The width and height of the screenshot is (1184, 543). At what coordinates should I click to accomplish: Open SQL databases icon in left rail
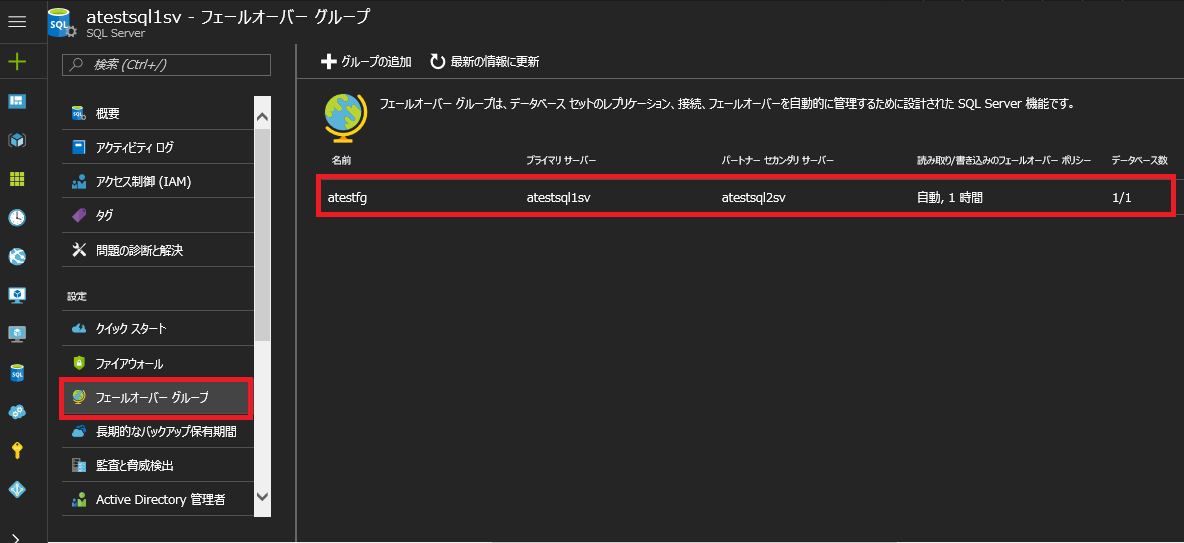tap(17, 373)
